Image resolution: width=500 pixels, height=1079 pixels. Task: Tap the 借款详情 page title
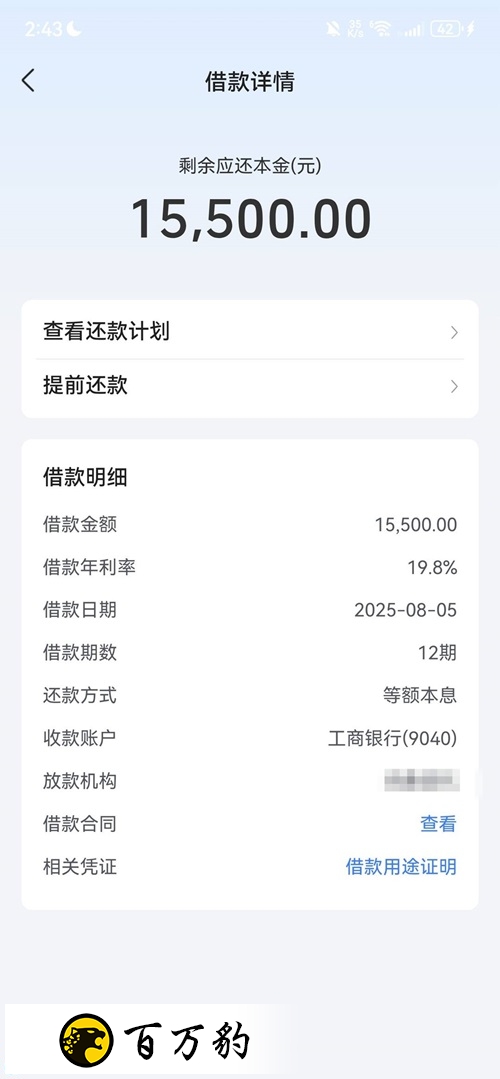coord(250,81)
